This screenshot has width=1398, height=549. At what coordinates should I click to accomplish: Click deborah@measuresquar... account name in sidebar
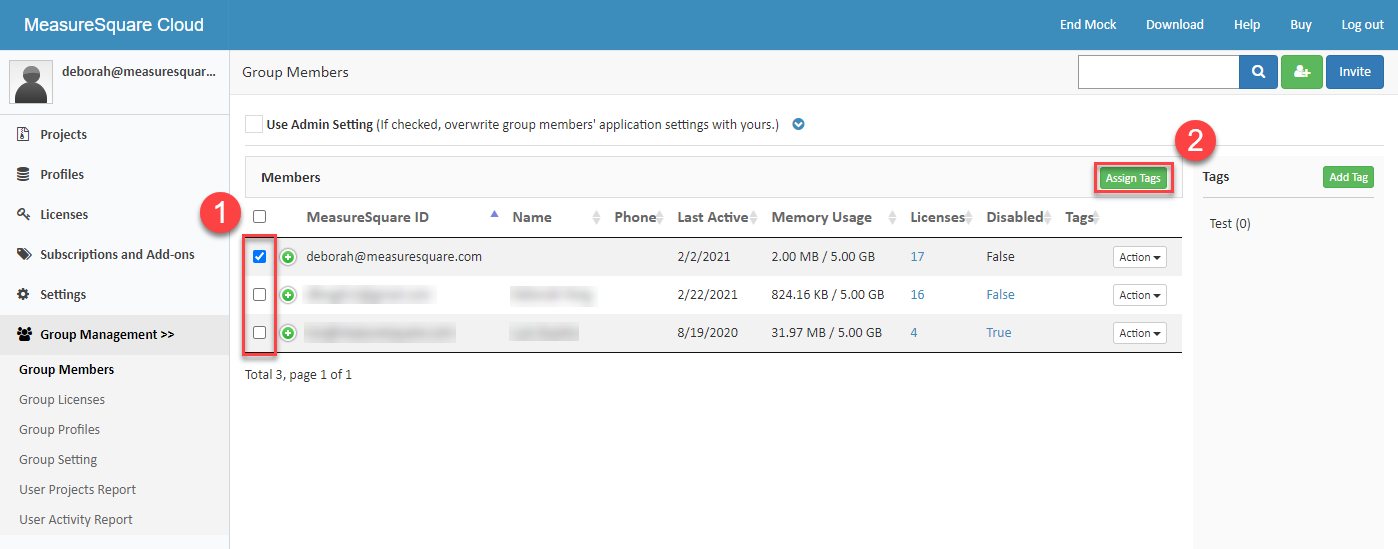click(138, 72)
